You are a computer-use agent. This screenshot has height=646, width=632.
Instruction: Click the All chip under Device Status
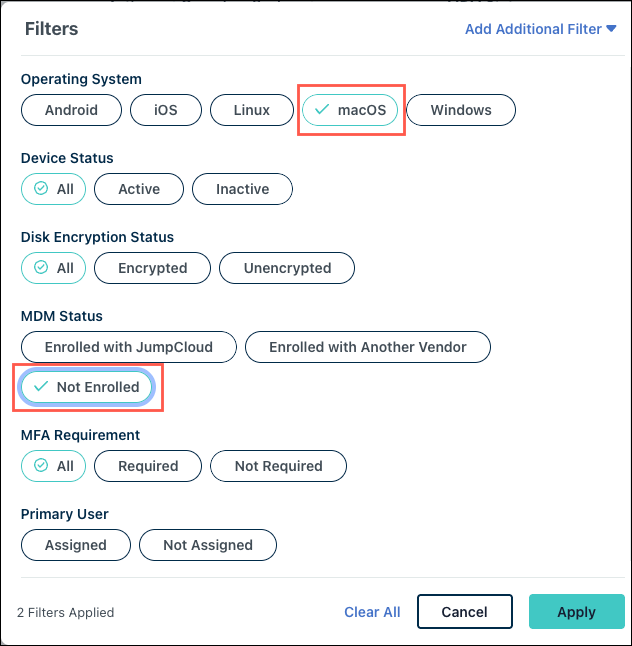54,189
